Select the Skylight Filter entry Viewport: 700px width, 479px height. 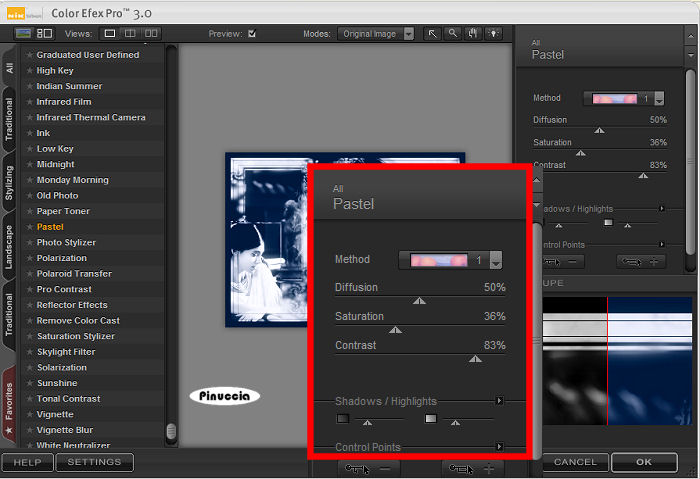point(66,352)
